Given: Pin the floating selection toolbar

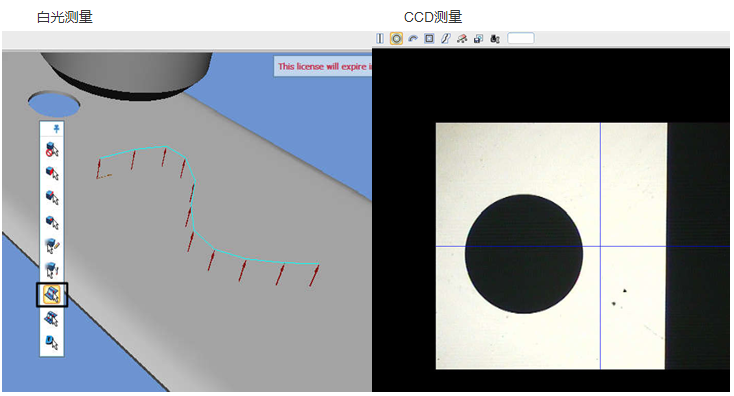Looking at the screenshot, I should 56,129.
